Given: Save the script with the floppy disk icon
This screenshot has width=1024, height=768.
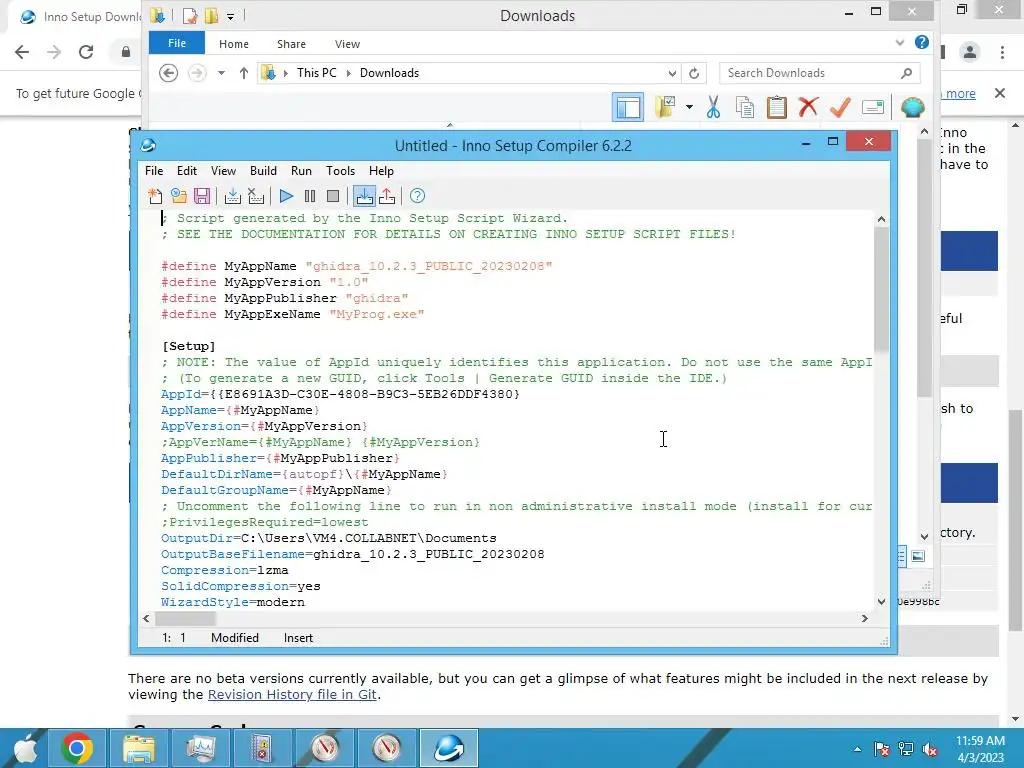Looking at the screenshot, I should click(x=202, y=196).
